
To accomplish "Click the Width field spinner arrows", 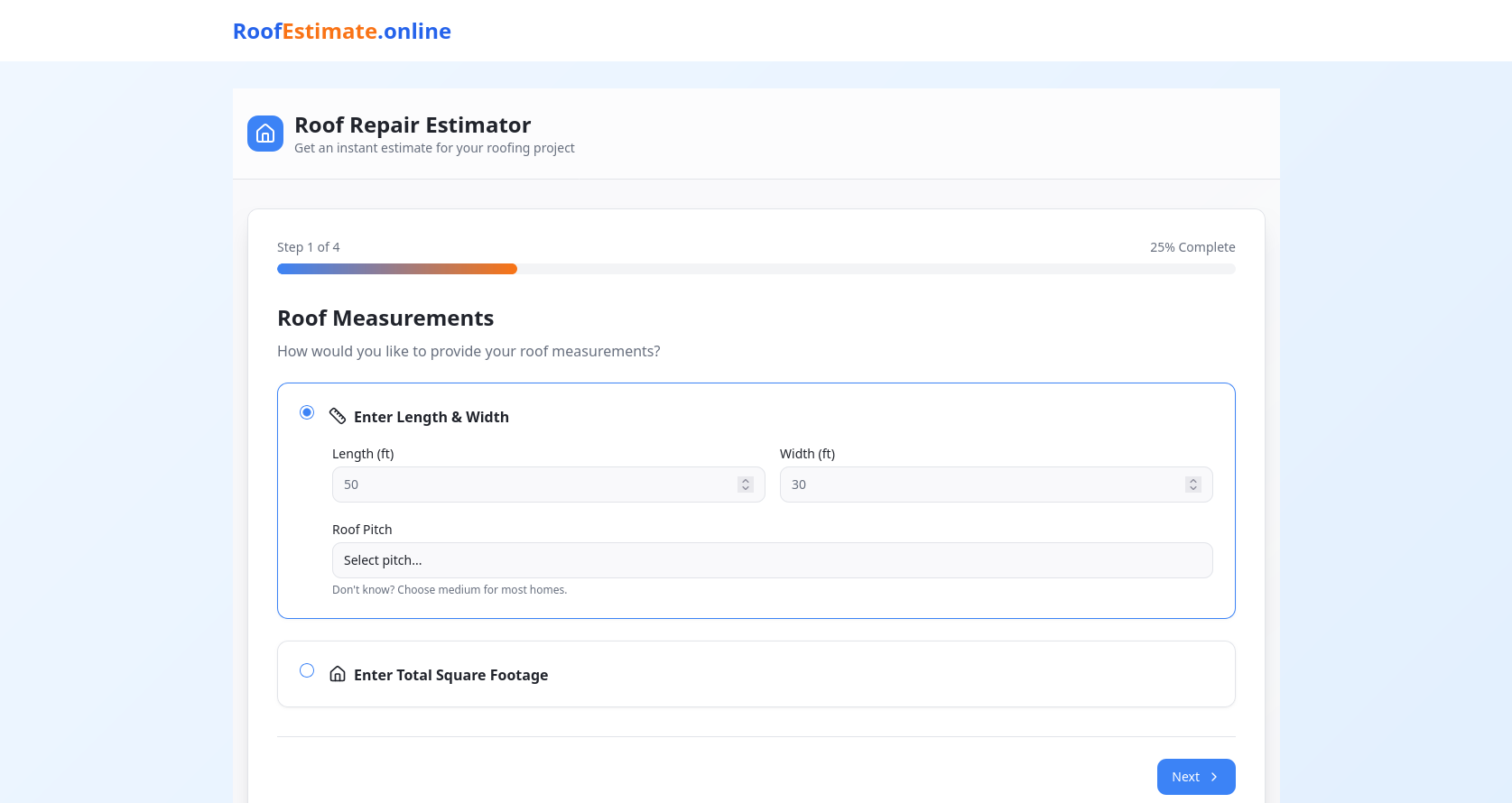I will (1193, 485).
